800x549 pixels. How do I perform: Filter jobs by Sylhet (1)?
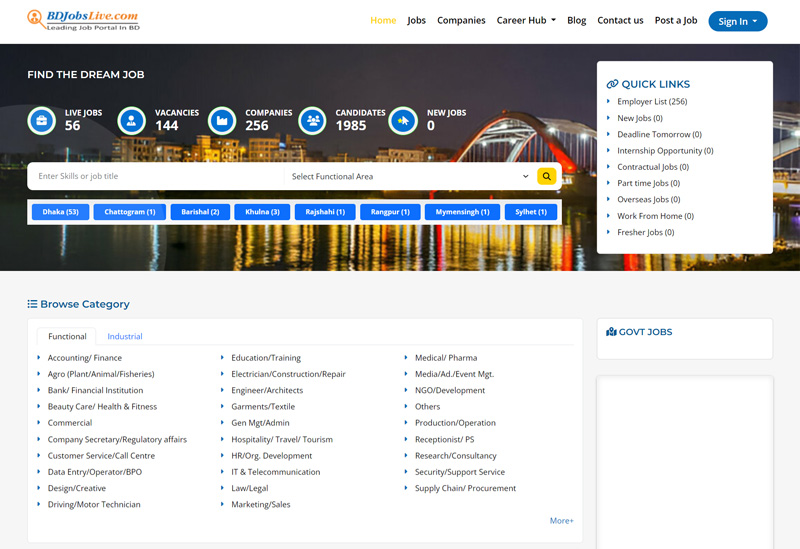coord(531,212)
